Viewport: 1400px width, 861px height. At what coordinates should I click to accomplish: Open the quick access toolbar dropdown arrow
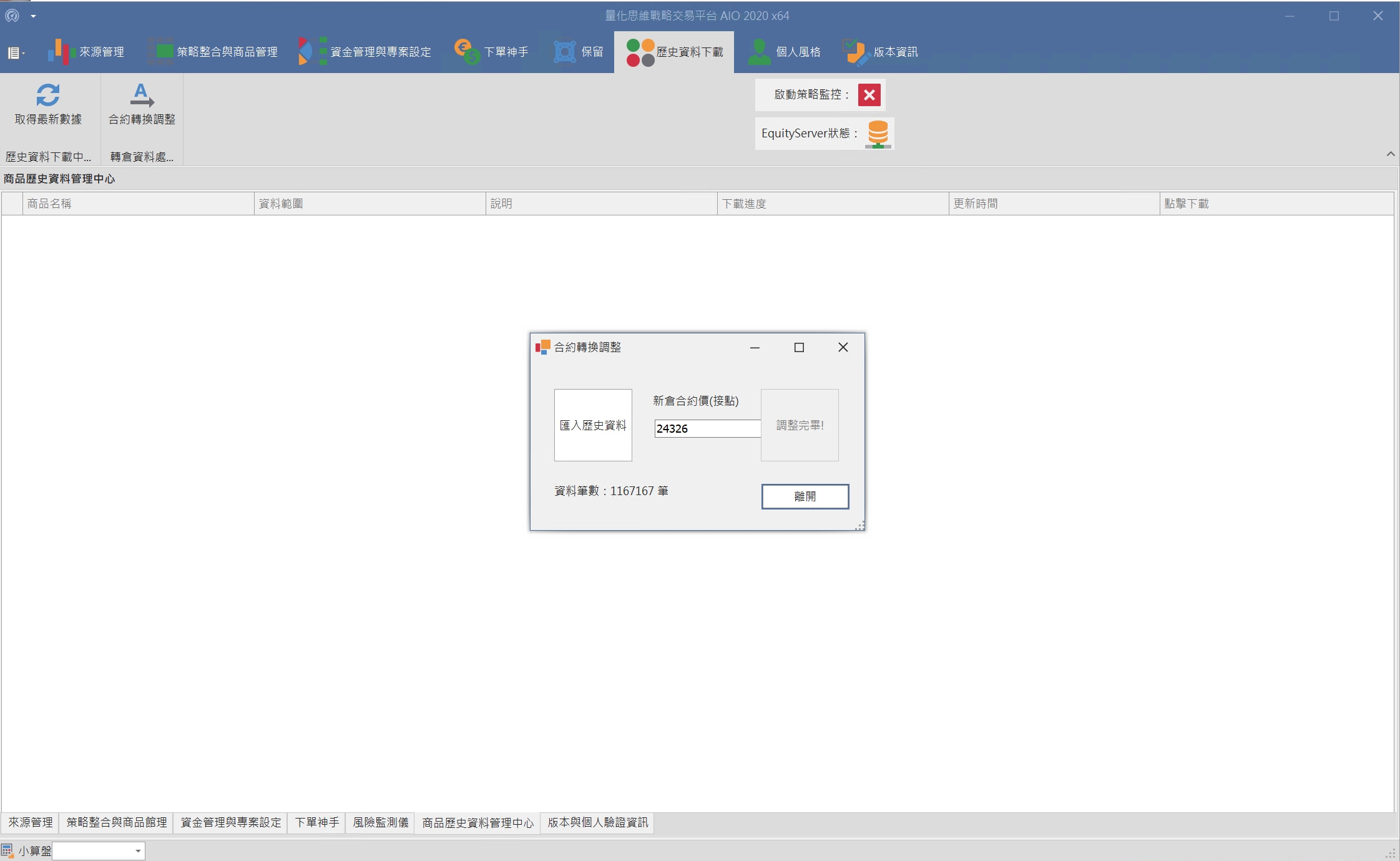[x=33, y=16]
